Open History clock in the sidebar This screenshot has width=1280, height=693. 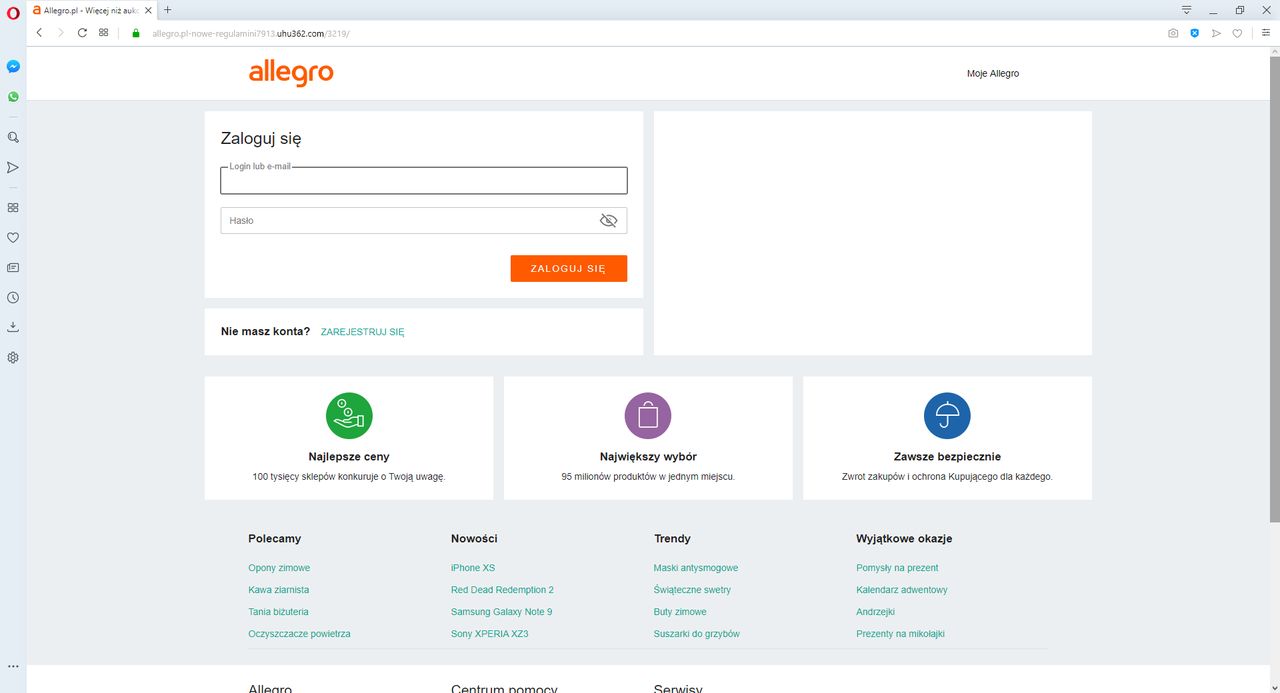[x=13, y=298]
